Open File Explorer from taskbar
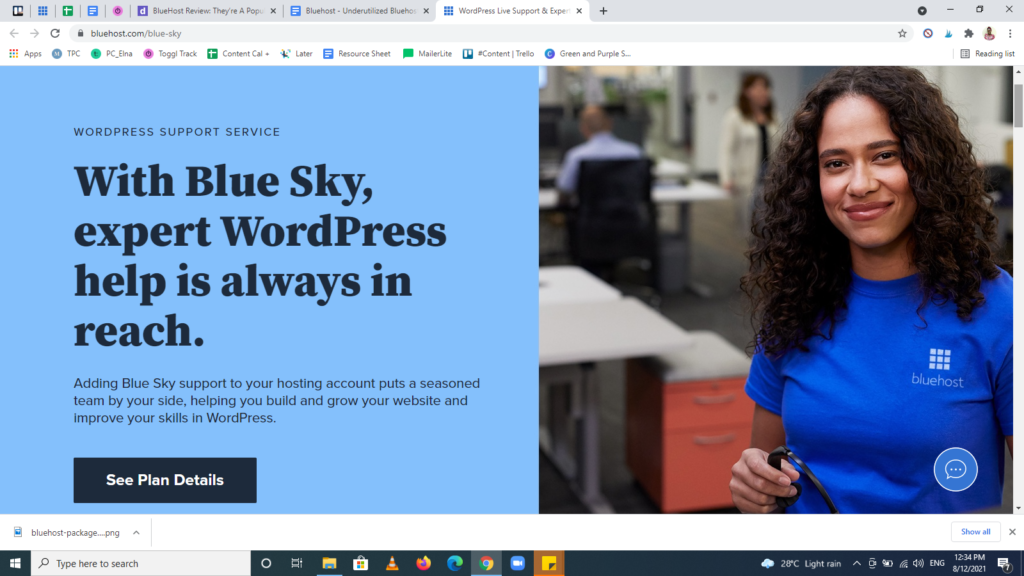1024x576 pixels. 329,563
